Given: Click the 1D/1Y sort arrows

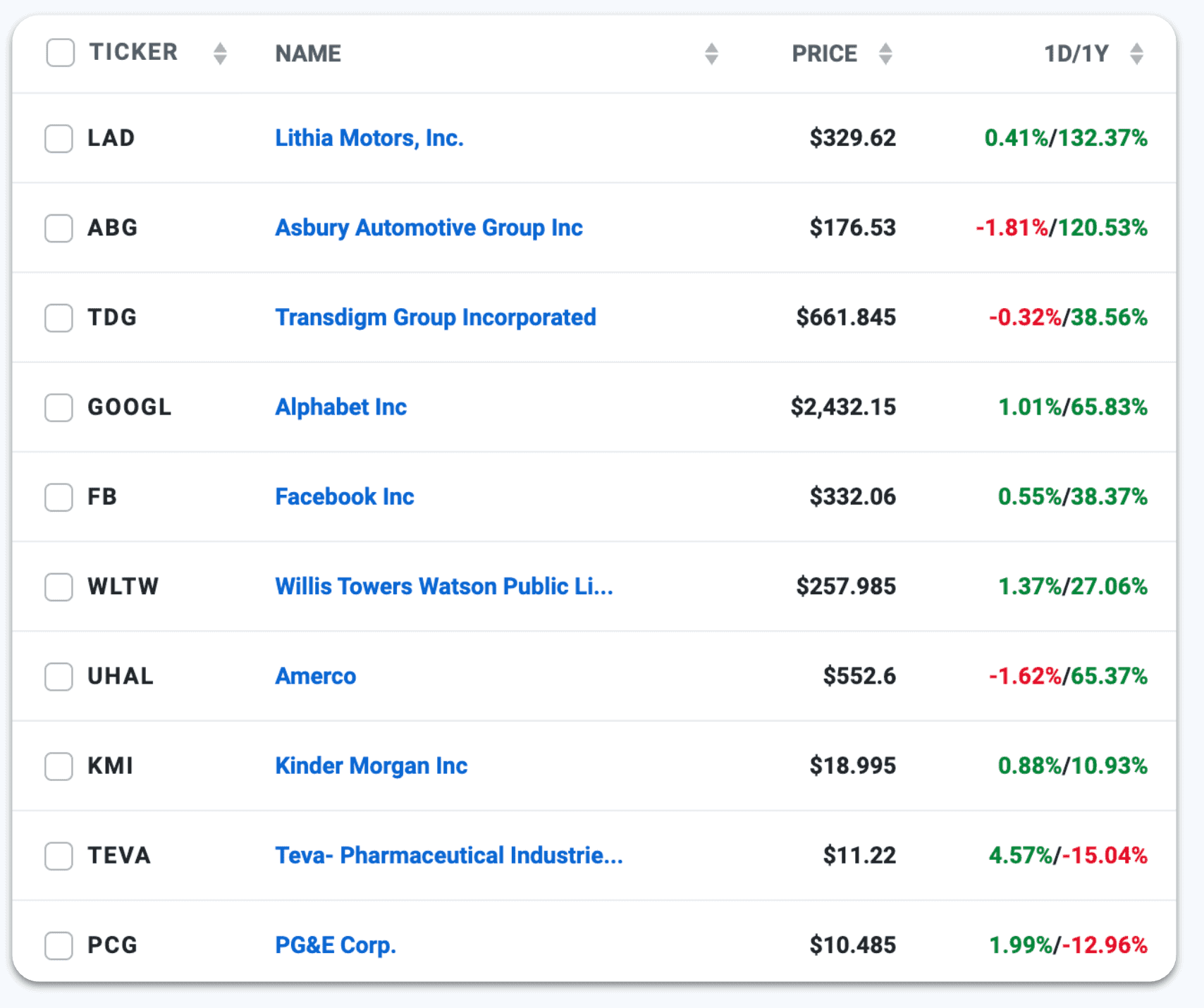Looking at the screenshot, I should click(1136, 53).
